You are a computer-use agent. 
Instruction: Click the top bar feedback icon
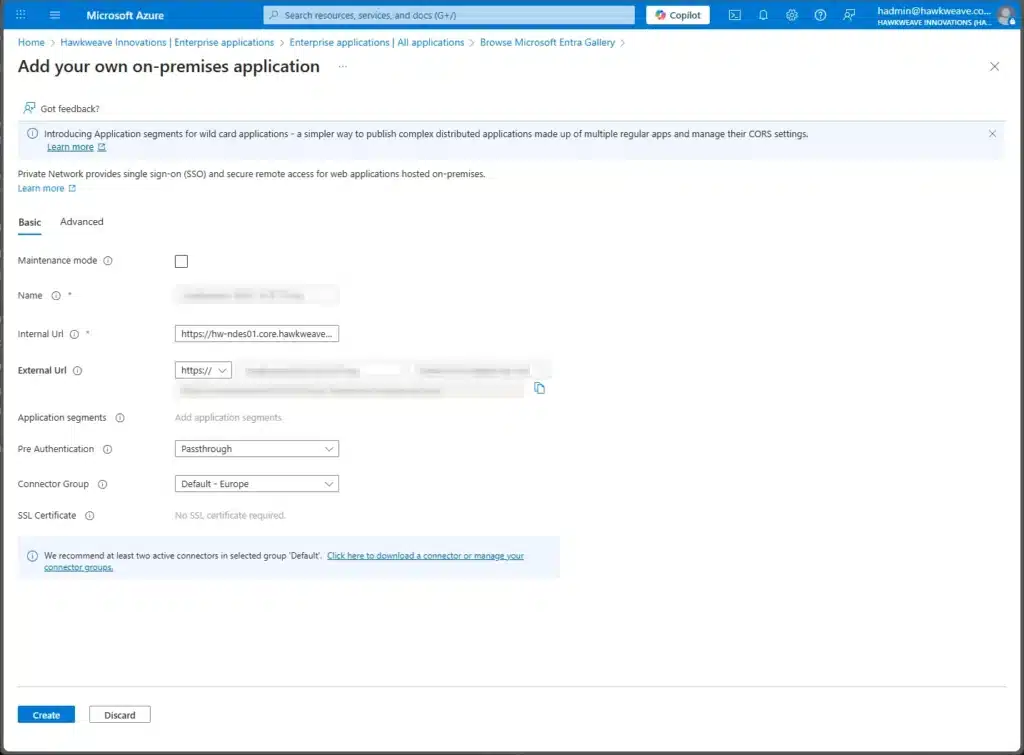click(849, 15)
